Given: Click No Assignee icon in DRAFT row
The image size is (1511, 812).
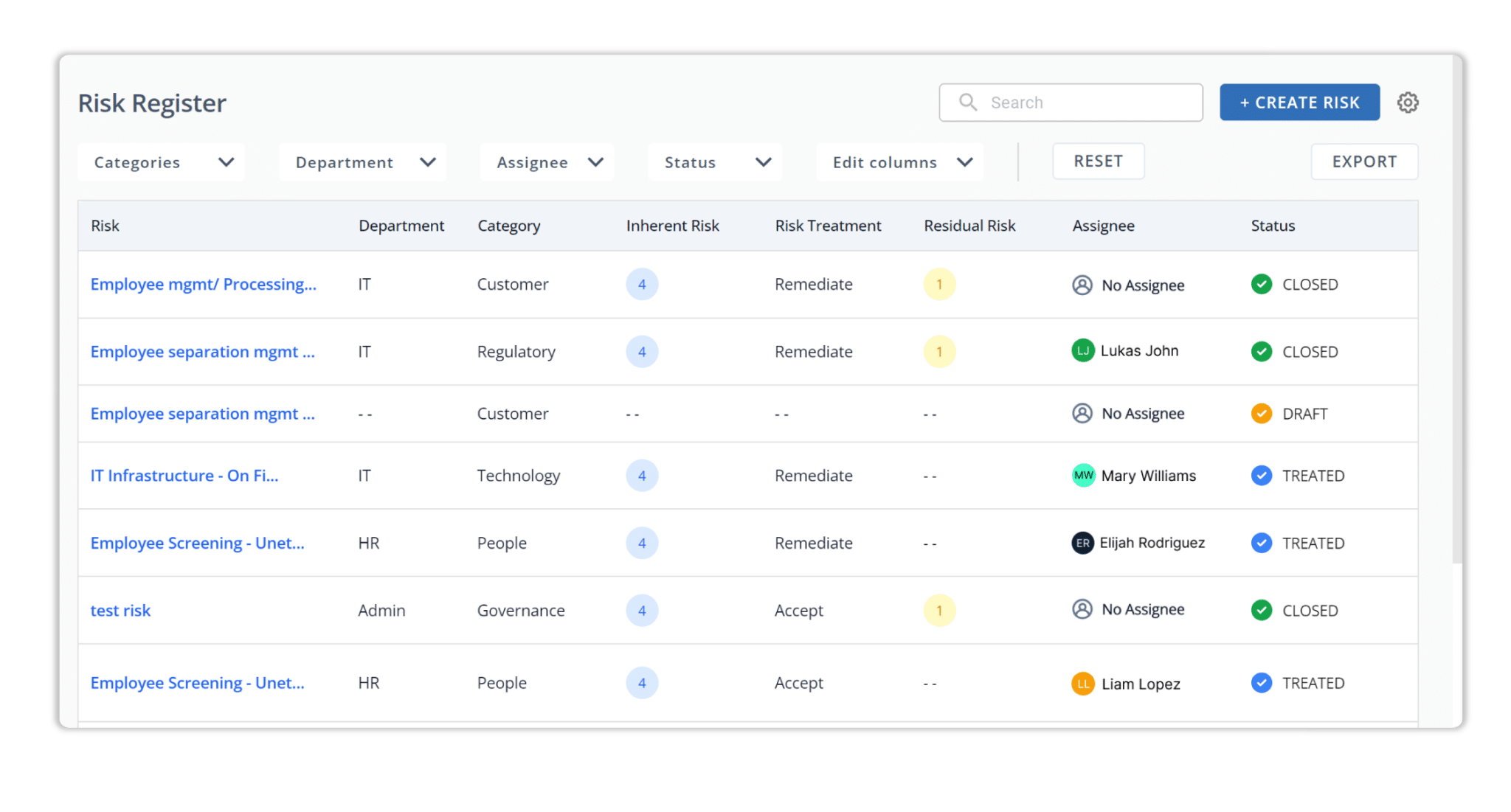Looking at the screenshot, I should 1082,413.
